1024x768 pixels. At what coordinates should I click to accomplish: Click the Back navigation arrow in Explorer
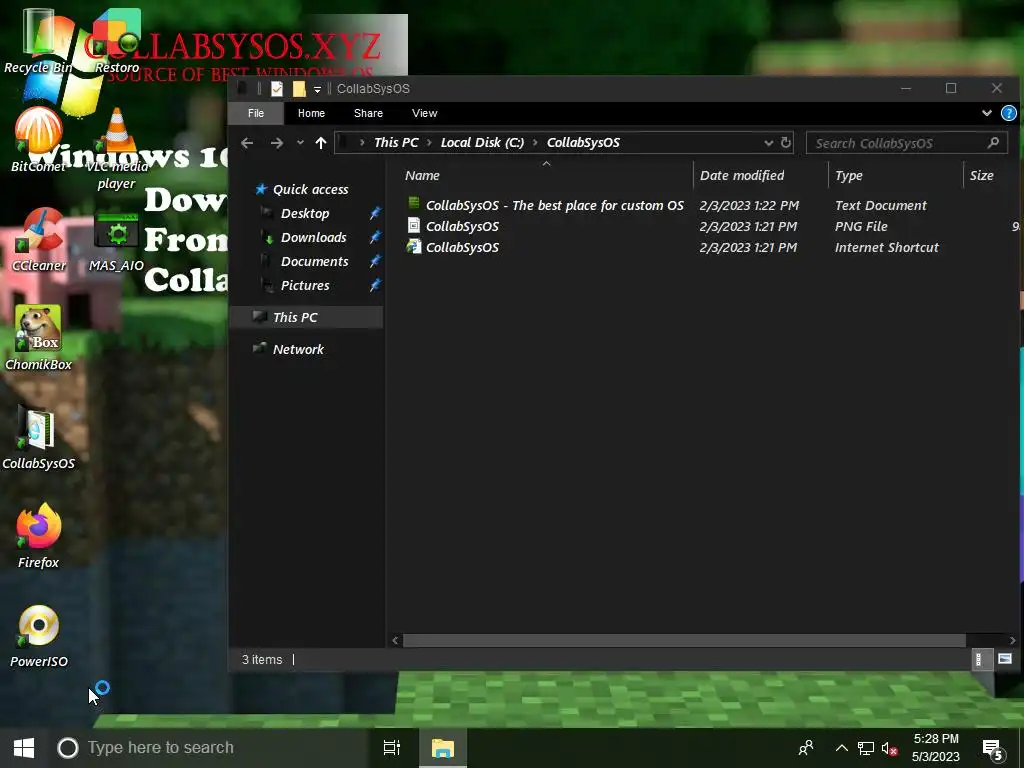coord(247,143)
